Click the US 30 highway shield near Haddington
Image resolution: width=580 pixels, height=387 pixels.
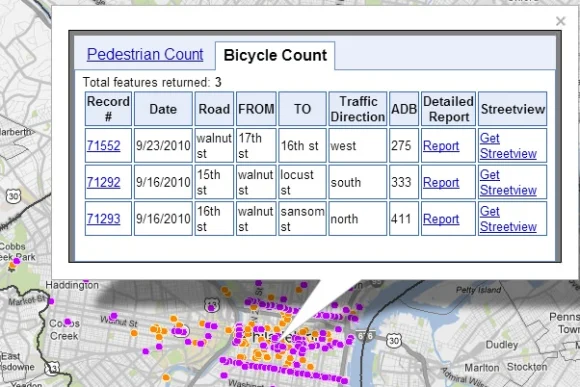[x=13, y=196]
